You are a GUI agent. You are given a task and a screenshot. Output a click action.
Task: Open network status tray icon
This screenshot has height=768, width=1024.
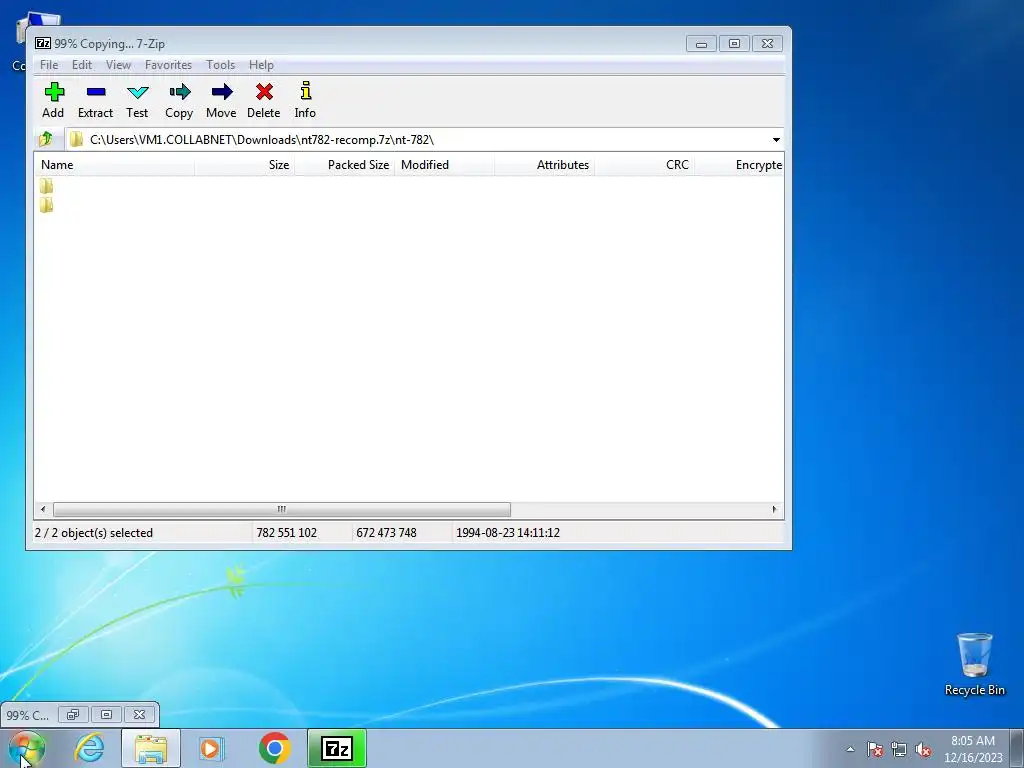(899, 749)
